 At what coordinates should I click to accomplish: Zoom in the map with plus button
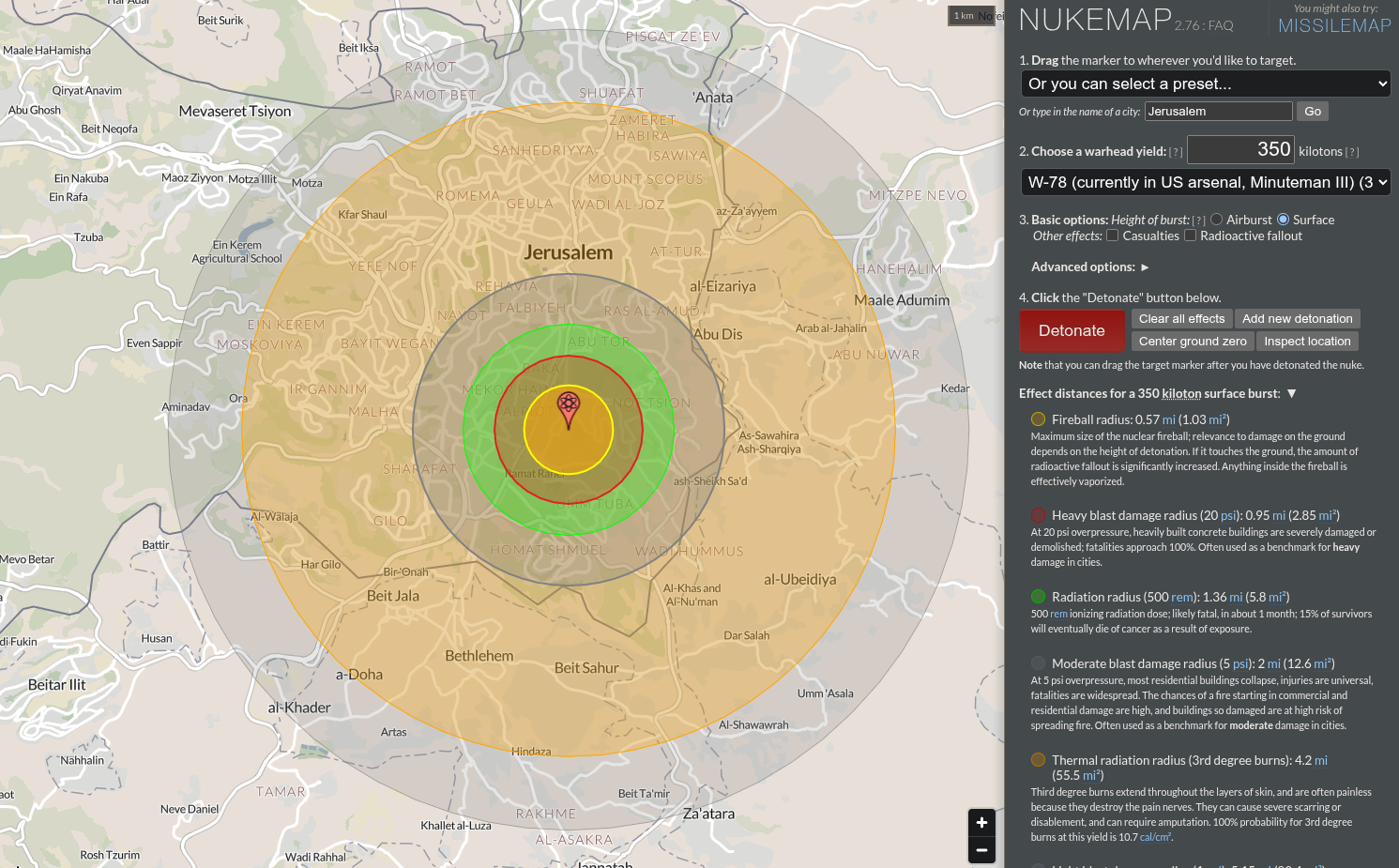click(981, 823)
